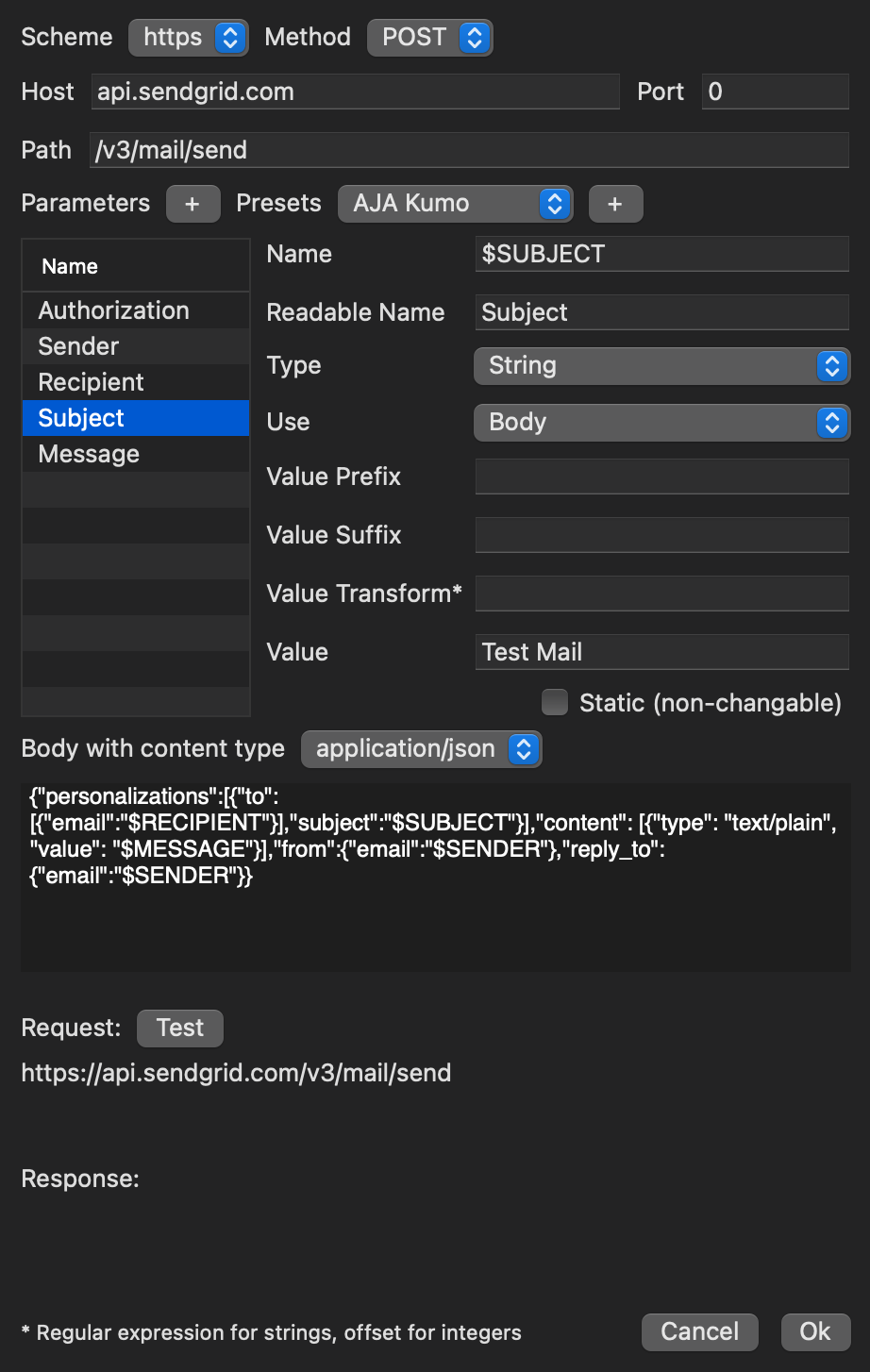Click the Response label

[x=80, y=1179]
